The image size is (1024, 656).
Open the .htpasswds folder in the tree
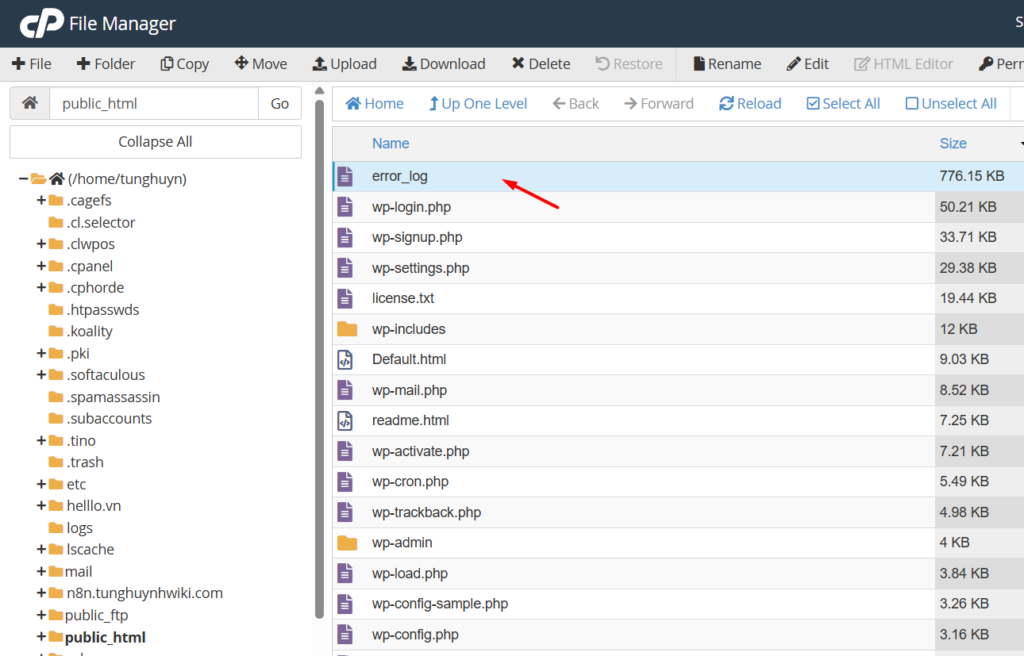(94, 310)
